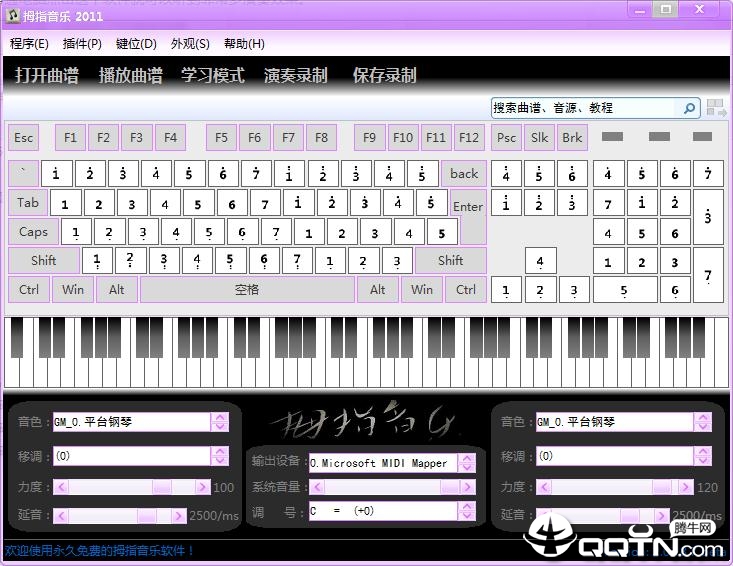The width and height of the screenshot is (733, 566).
Task: Click right 力度 slider thumb
Action: tap(662, 487)
